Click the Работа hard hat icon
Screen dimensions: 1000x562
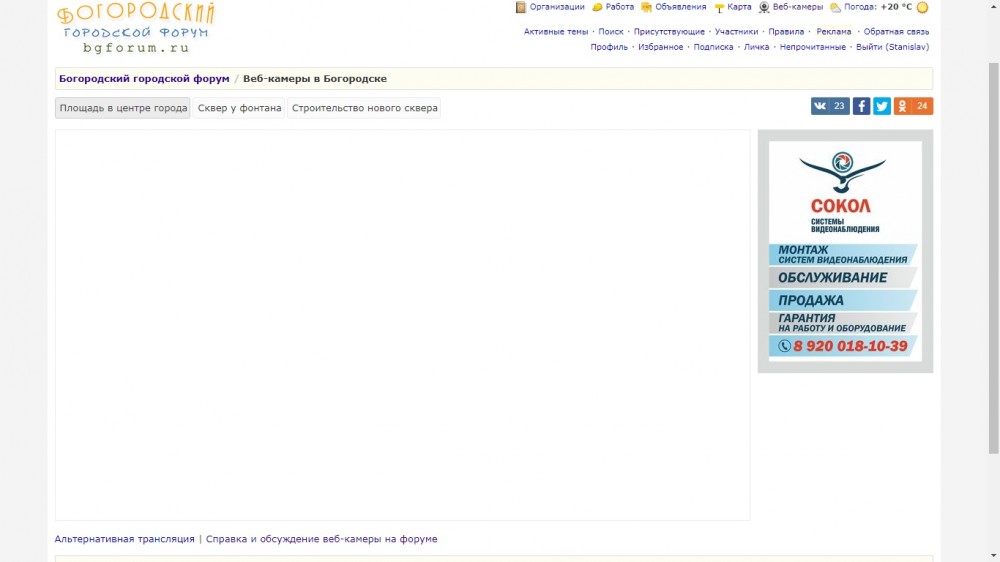(x=597, y=7)
